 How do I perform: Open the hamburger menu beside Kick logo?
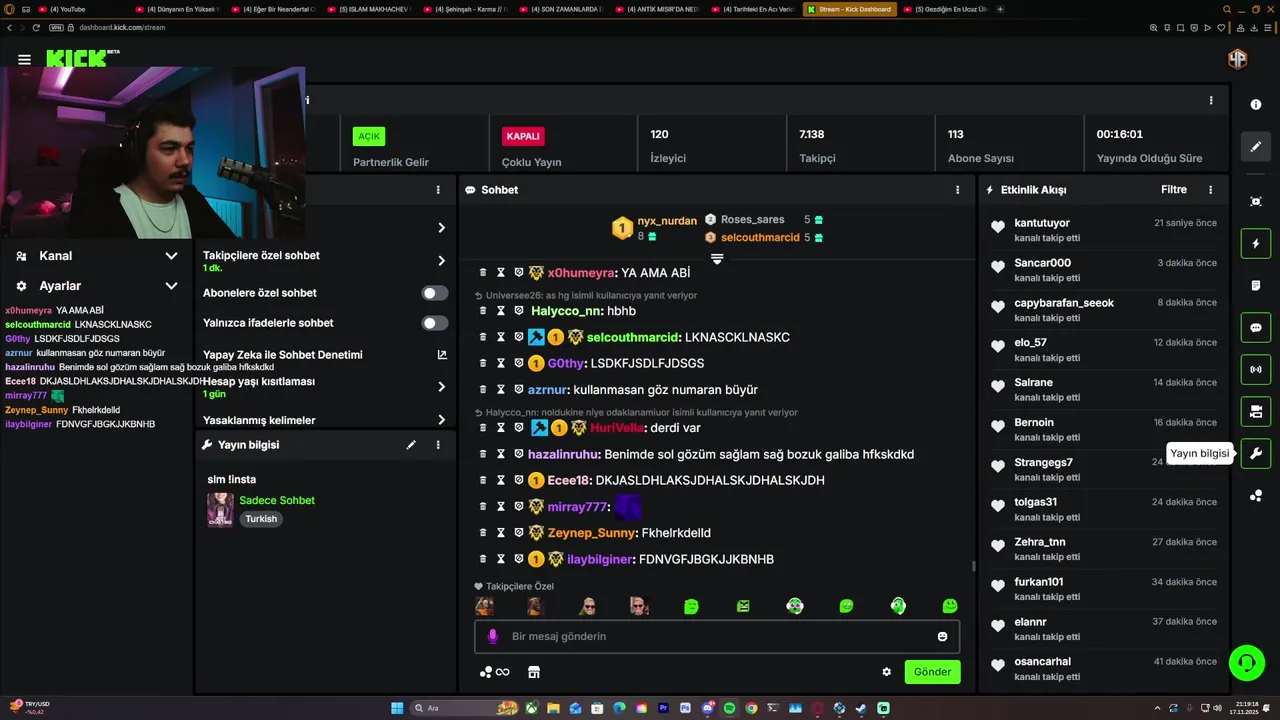tap(24, 59)
